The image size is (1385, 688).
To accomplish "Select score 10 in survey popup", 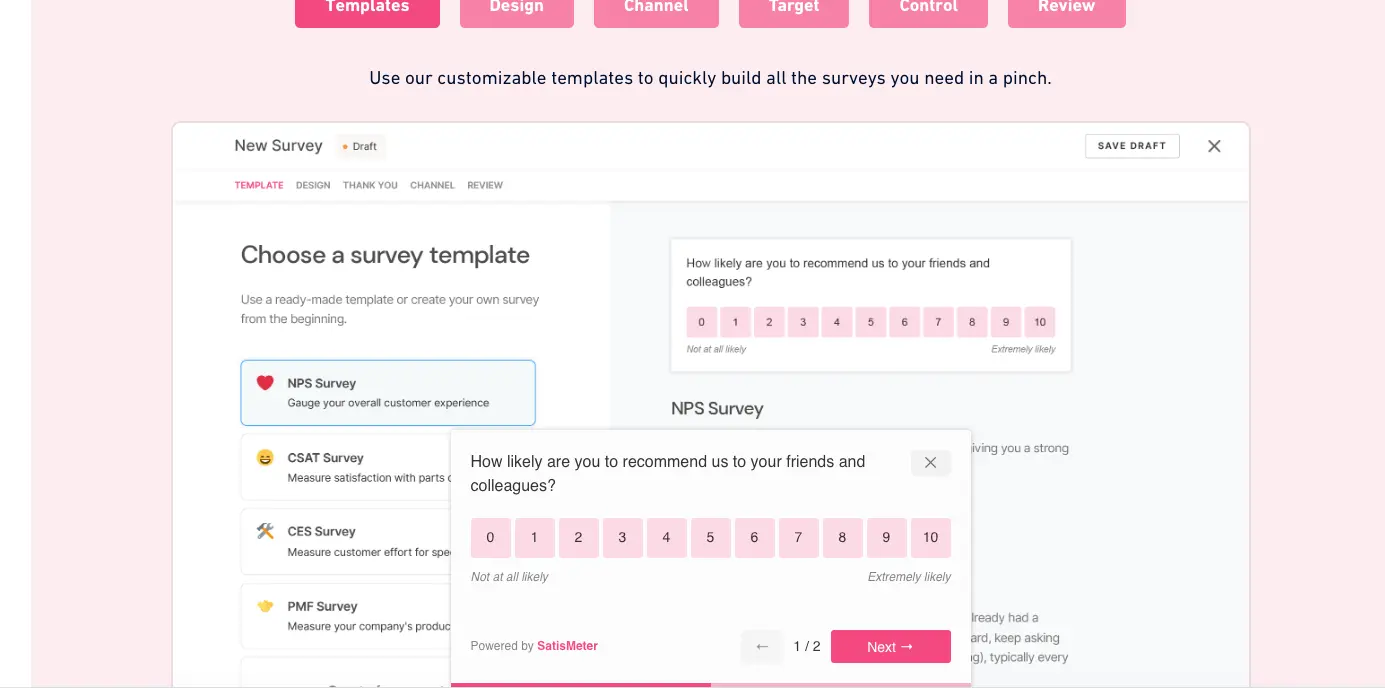I will 930,538.
